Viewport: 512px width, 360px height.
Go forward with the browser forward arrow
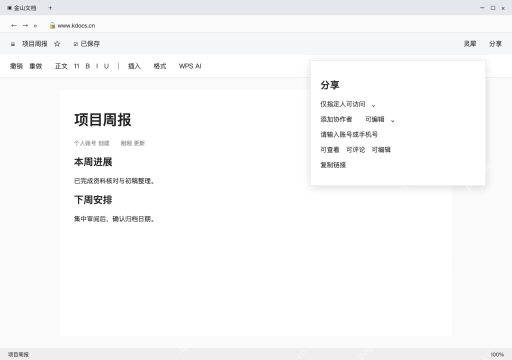tap(25, 25)
